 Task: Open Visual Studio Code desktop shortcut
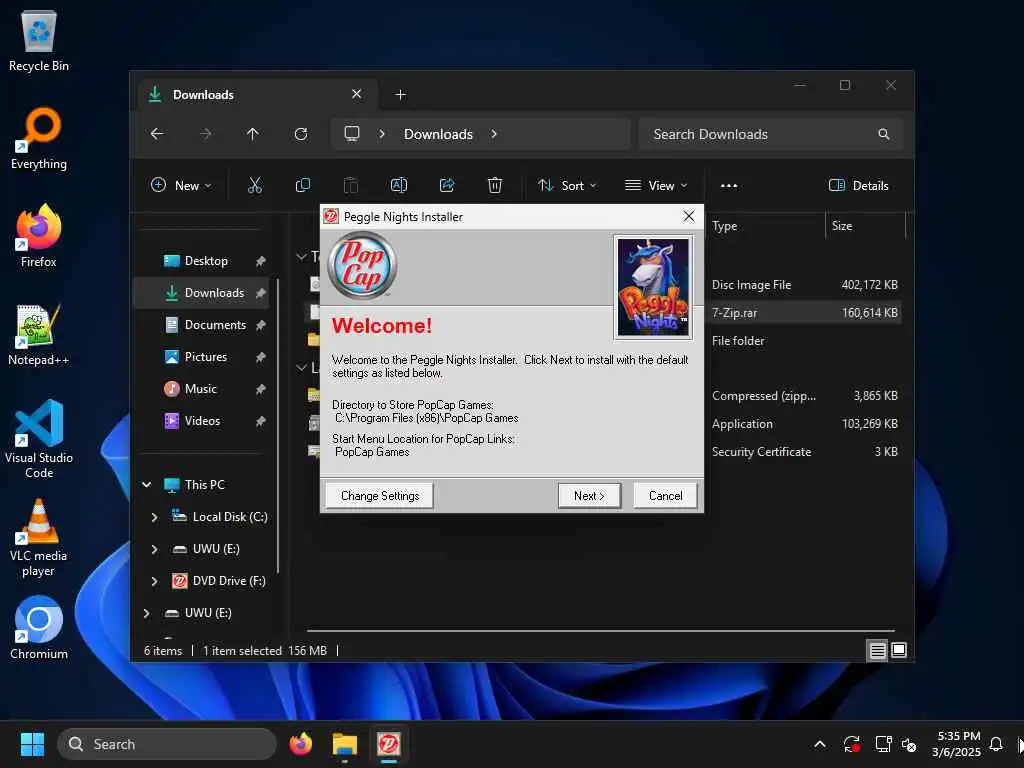coord(39,439)
